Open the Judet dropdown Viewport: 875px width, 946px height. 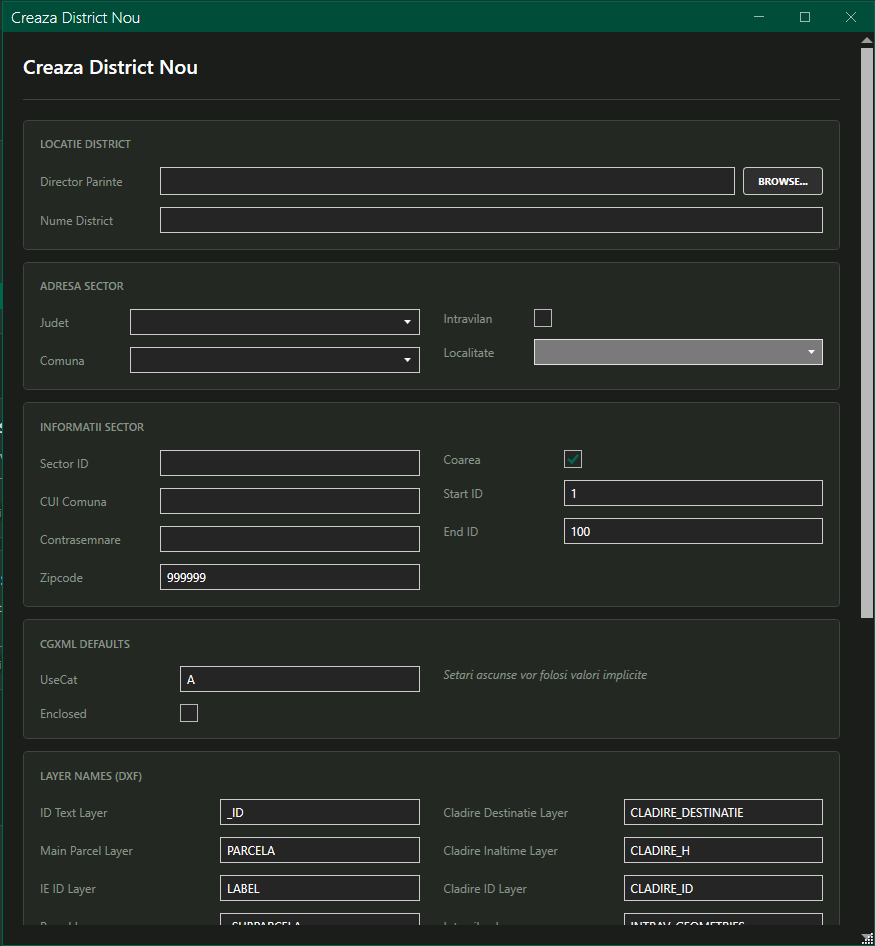pyautogui.click(x=275, y=322)
